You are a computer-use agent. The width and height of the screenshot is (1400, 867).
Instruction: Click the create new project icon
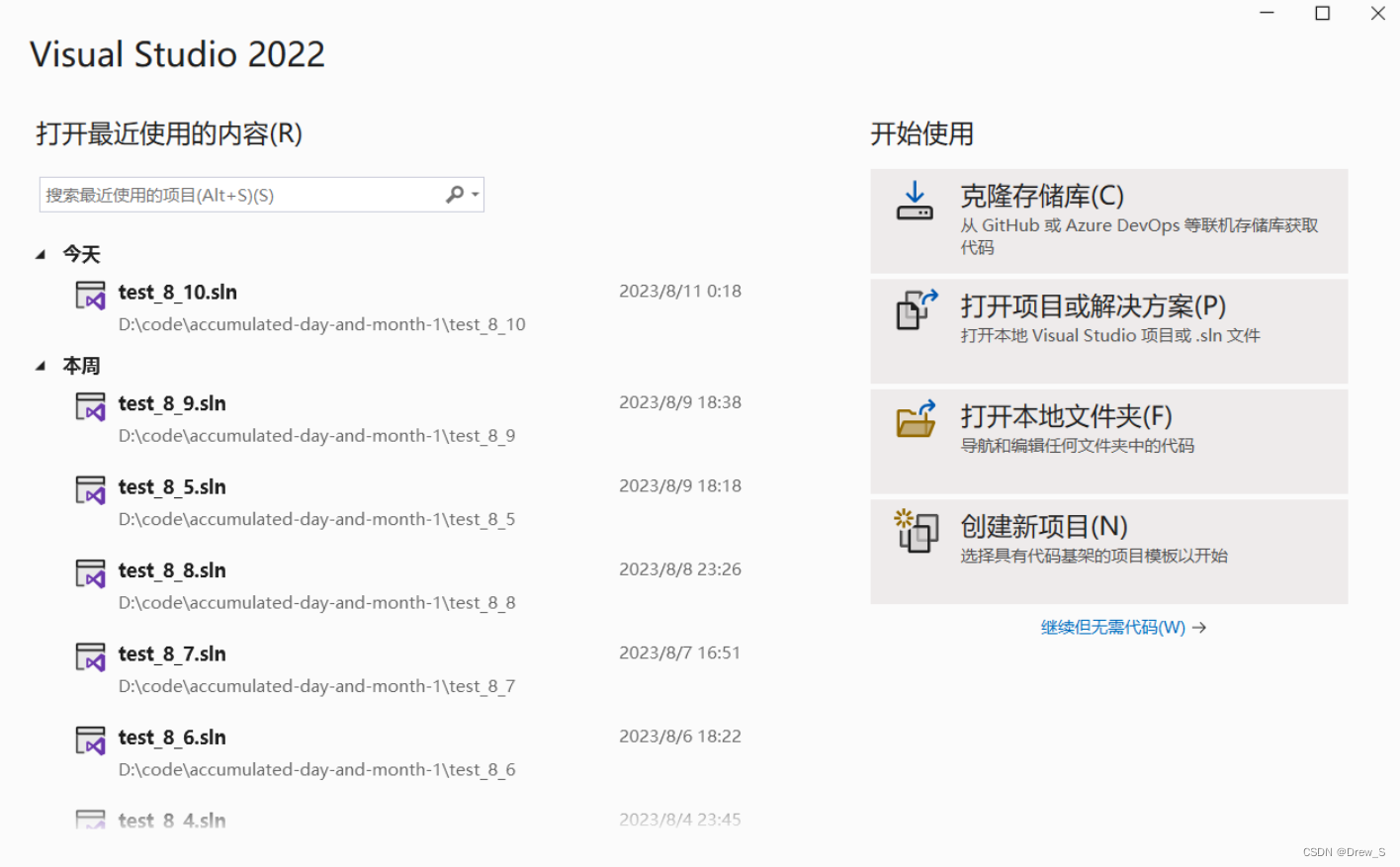point(917,531)
